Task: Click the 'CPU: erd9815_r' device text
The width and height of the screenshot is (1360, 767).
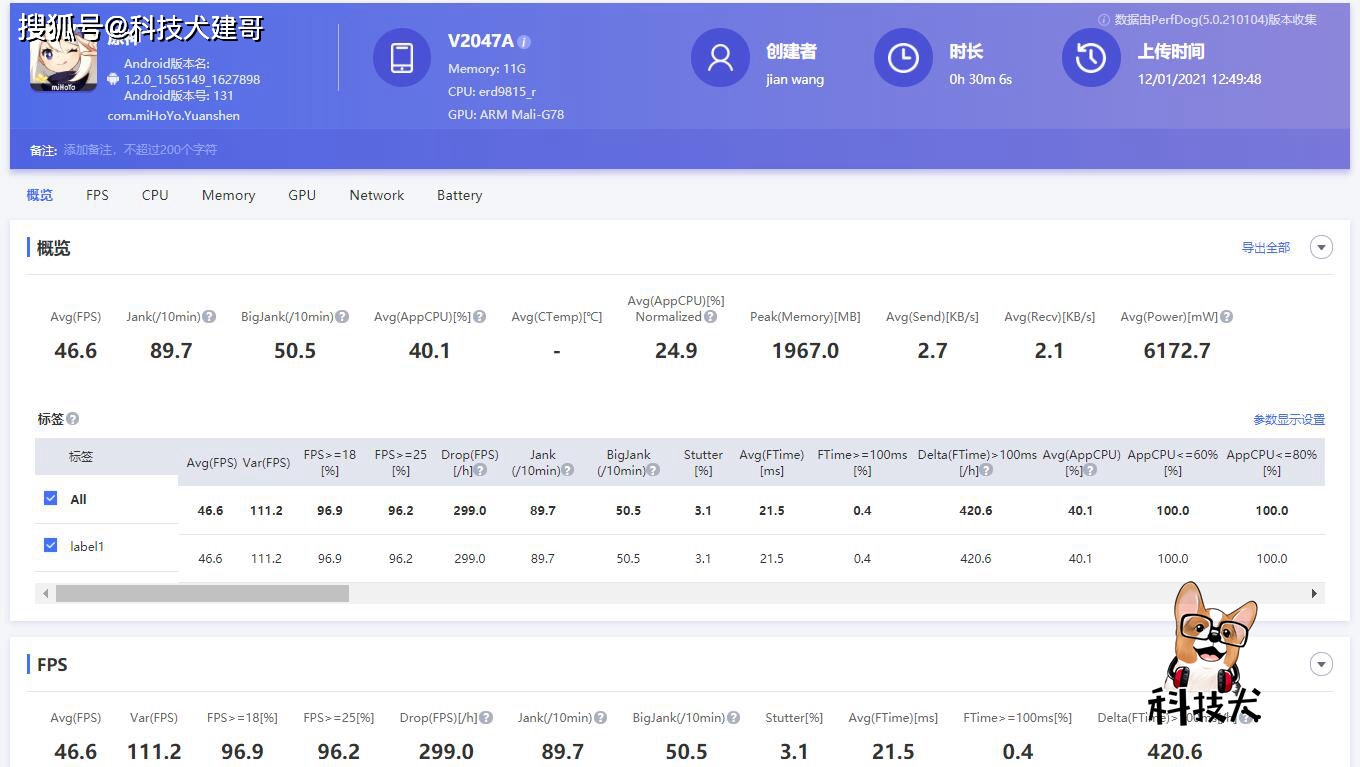Action: (x=492, y=92)
